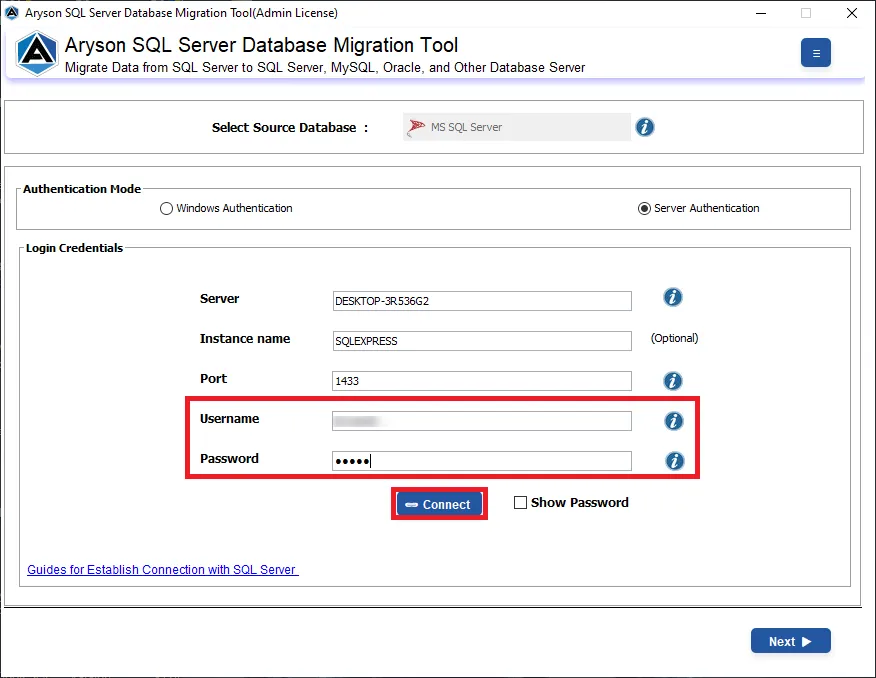Screen dimensions: 876x678
Task: Click the Aryson logo in header
Action: (x=36, y=54)
